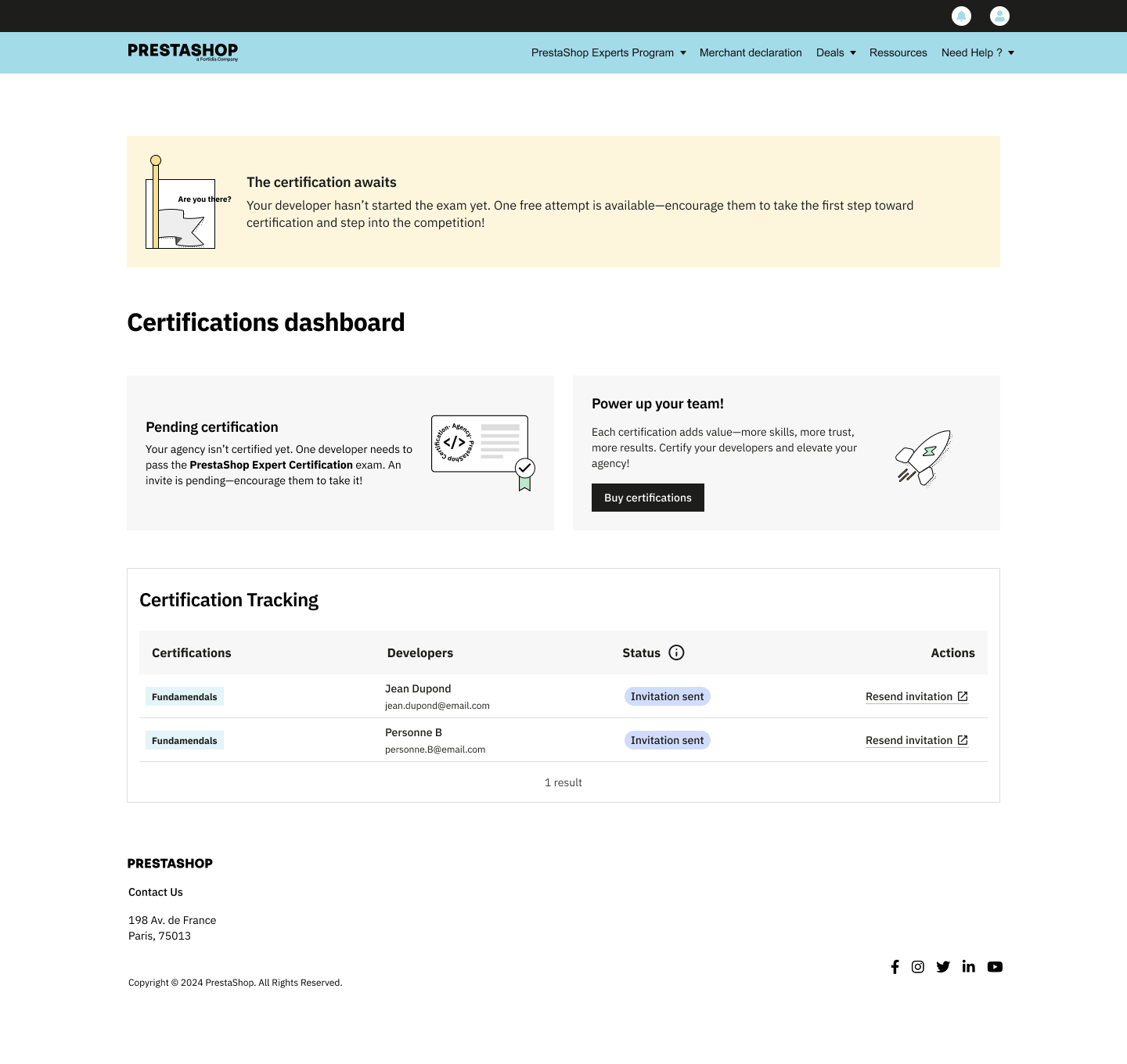Click the 'Paris, 75013' address line
The height and width of the screenshot is (1064, 1127).
160,936
